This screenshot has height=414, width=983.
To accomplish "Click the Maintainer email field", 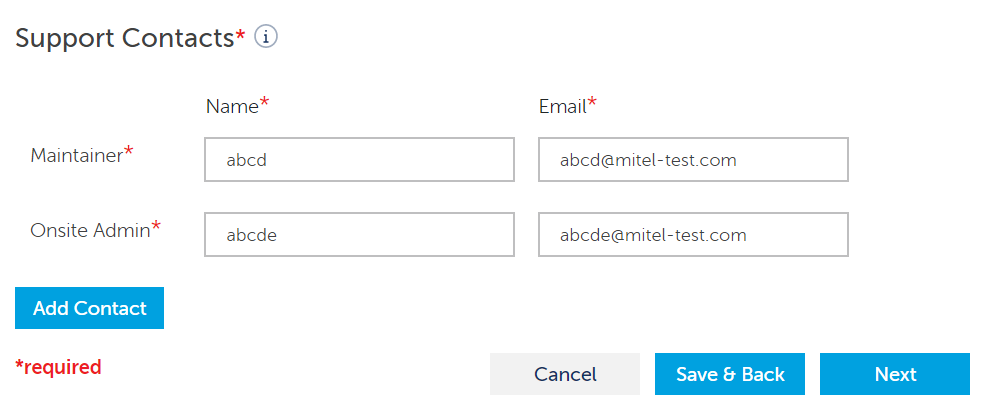I will (693, 160).
